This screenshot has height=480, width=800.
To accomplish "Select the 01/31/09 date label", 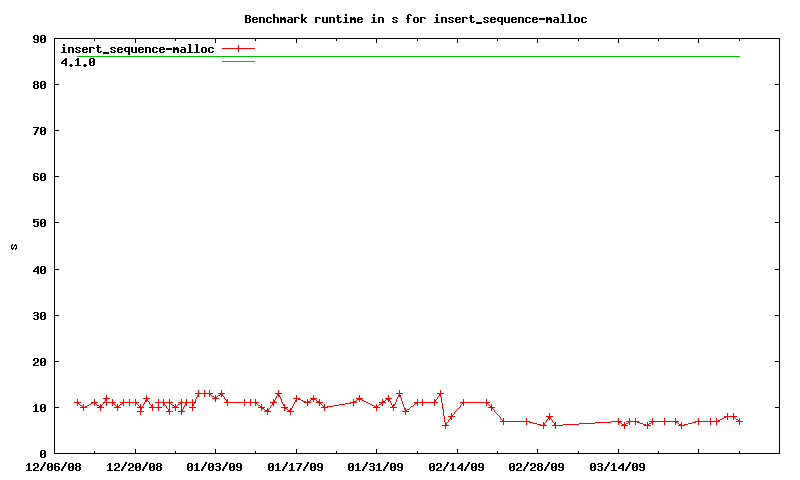I will 376,466.
